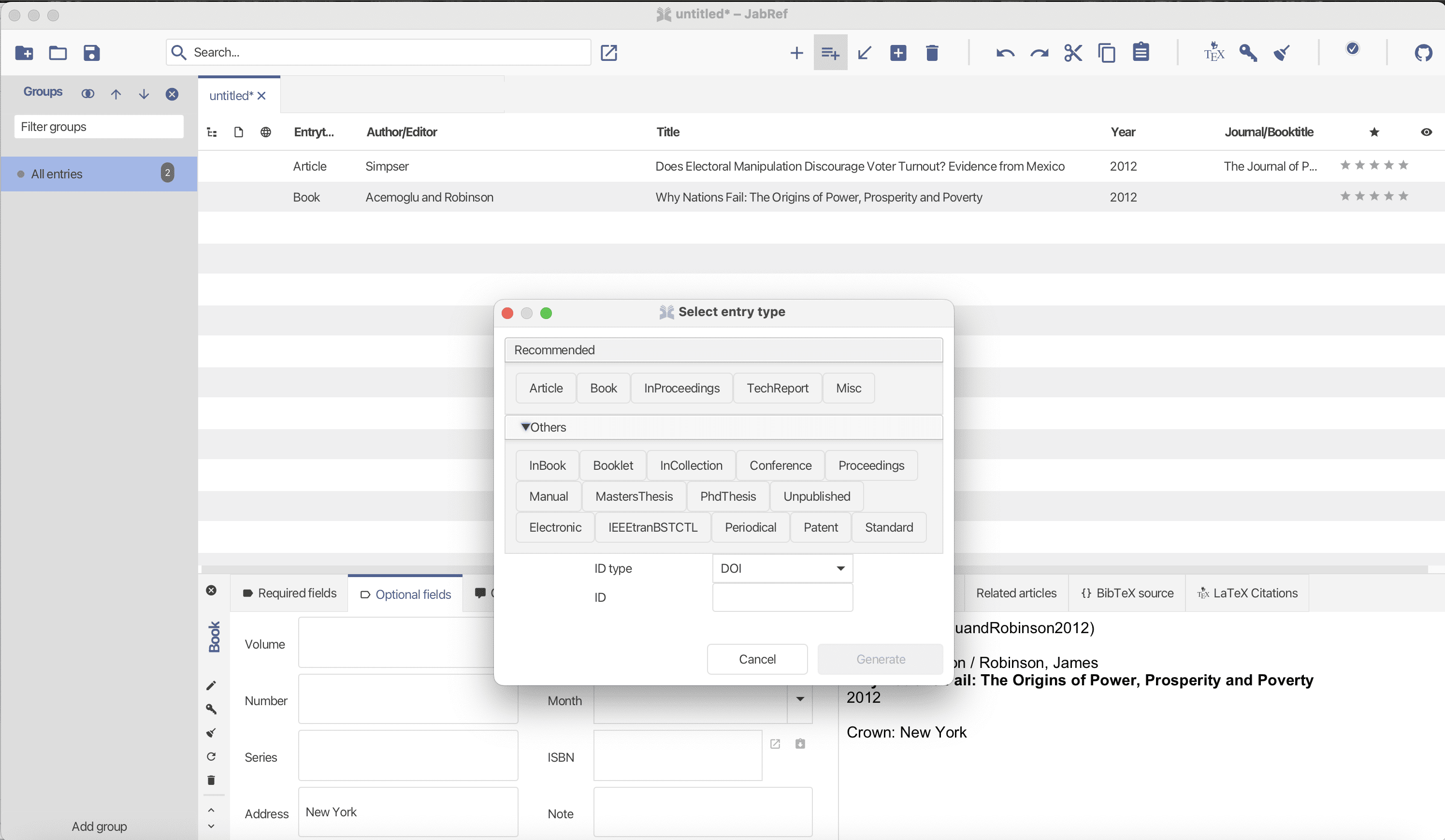This screenshot has width=1445, height=840.
Task: Click the ID input field in dialog
Action: [782, 597]
